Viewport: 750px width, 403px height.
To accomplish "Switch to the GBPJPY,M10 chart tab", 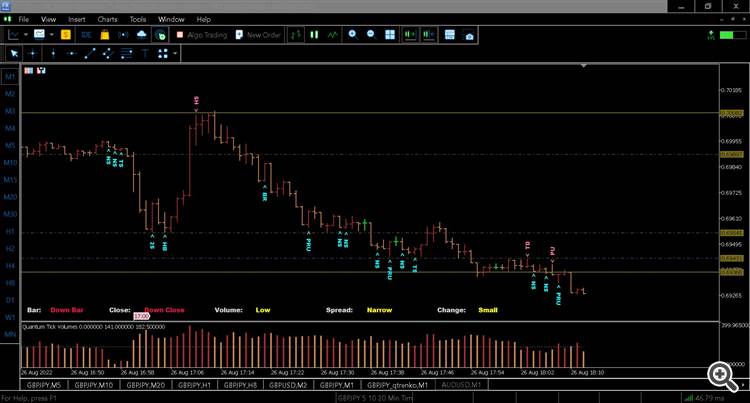I will pos(94,385).
